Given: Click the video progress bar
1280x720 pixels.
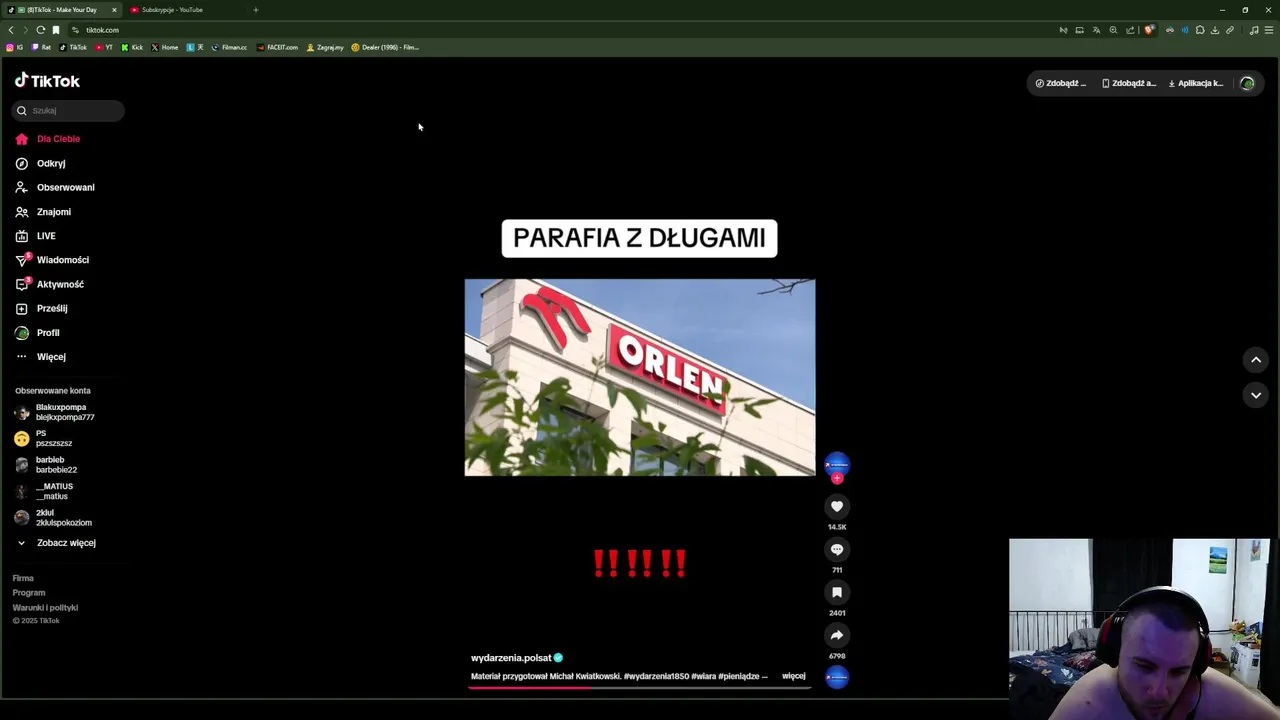Looking at the screenshot, I should (x=640, y=688).
